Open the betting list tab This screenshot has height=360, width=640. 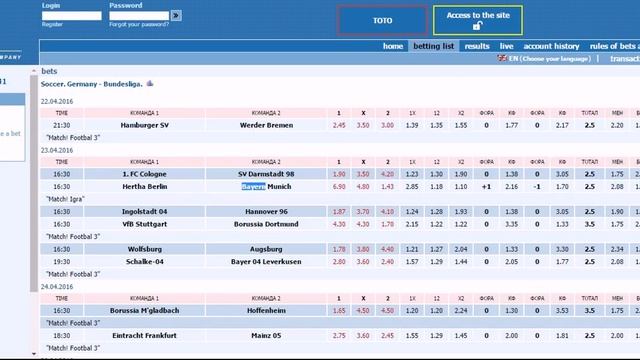tap(433, 46)
